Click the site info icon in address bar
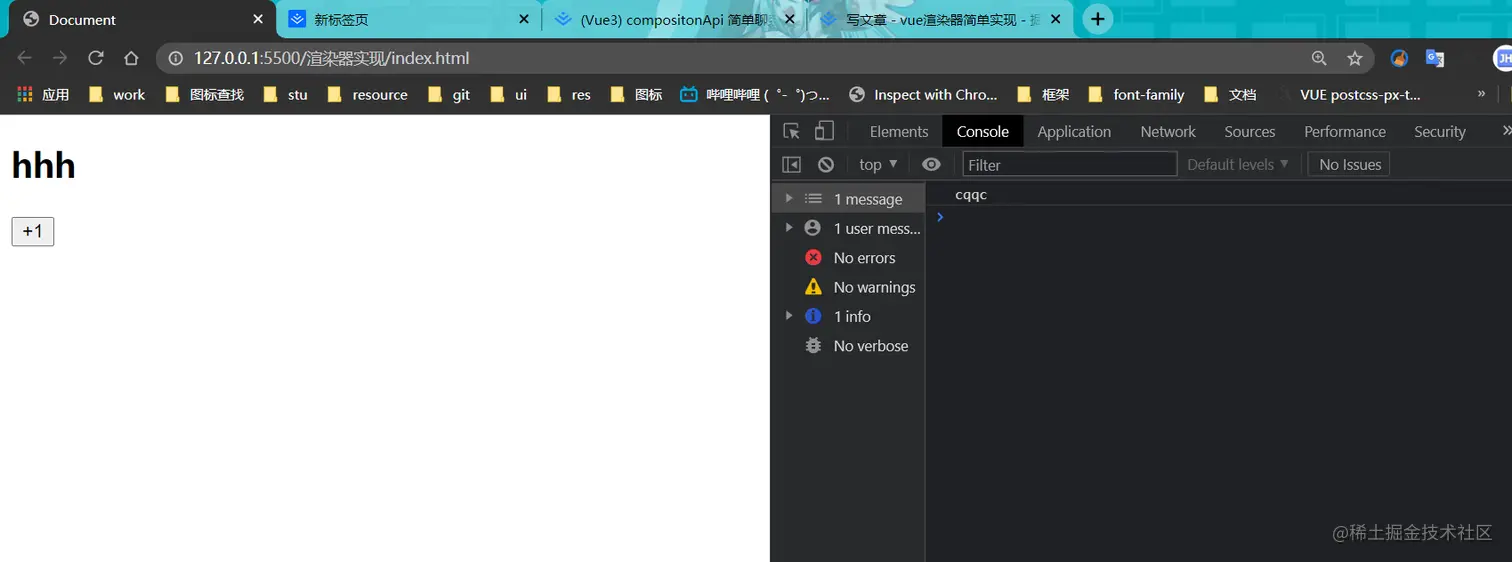Image resolution: width=1512 pixels, height=562 pixels. pos(176,58)
